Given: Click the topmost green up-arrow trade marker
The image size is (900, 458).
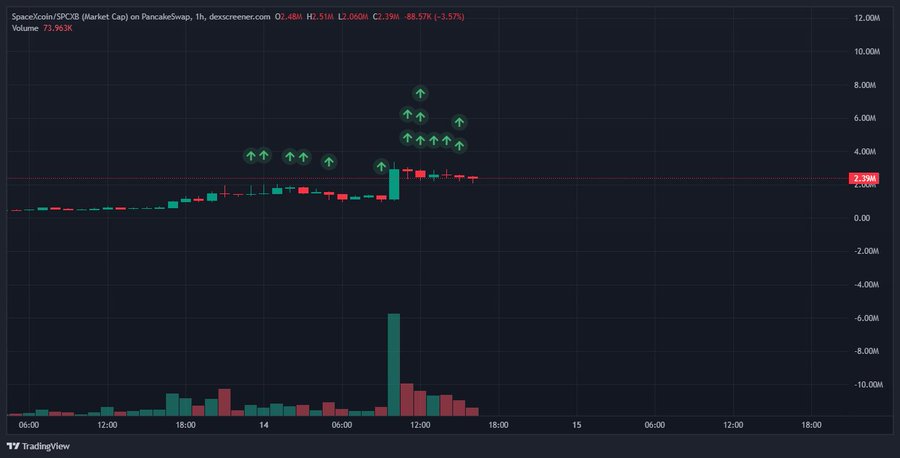Looking at the screenshot, I should (x=420, y=93).
